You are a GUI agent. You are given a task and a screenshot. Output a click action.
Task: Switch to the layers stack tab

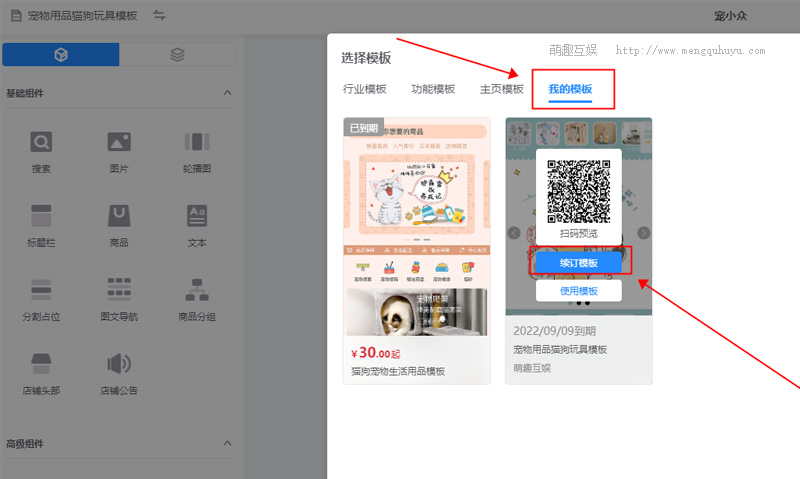pos(177,55)
